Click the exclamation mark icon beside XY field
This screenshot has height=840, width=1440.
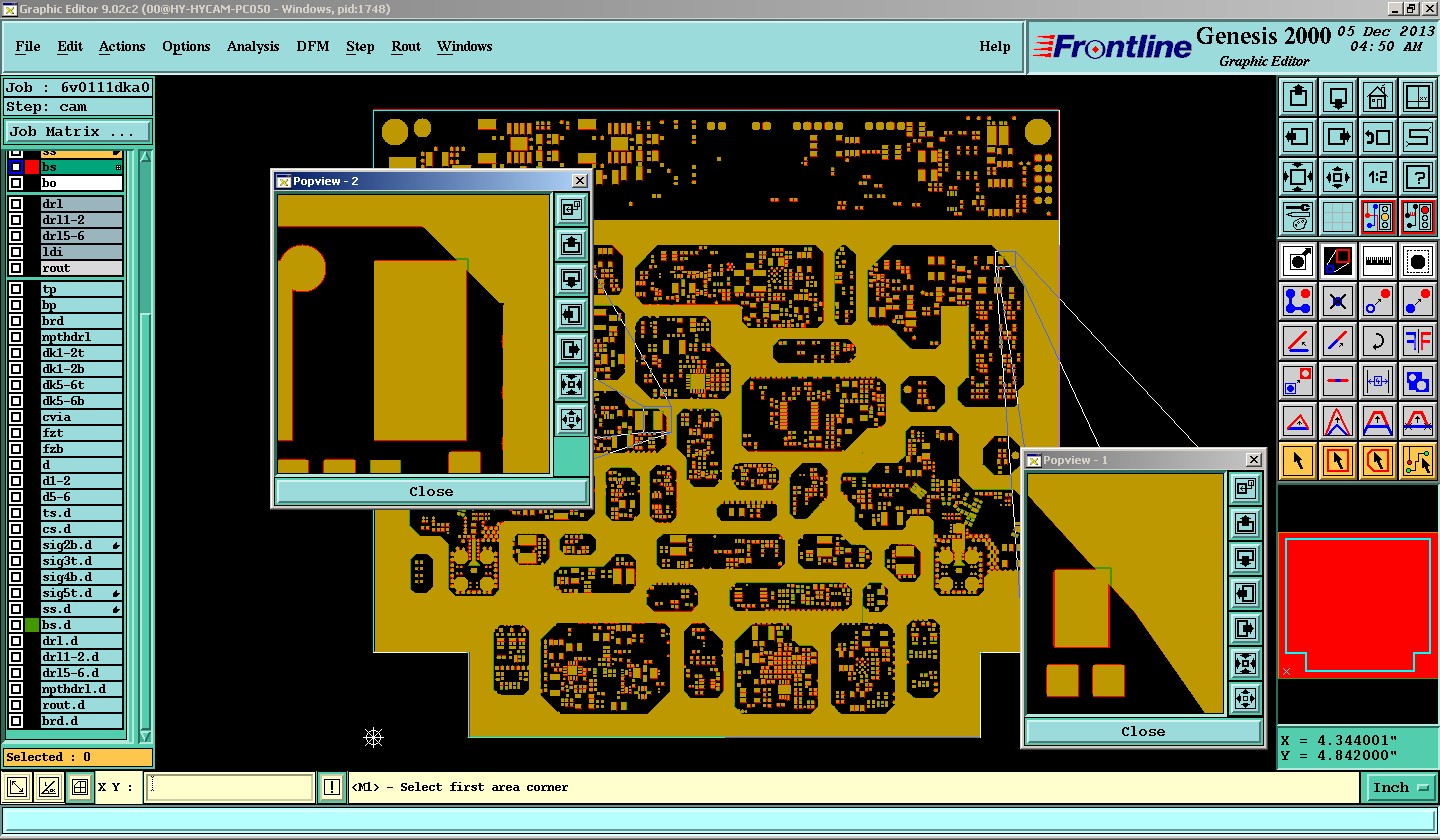coord(332,788)
